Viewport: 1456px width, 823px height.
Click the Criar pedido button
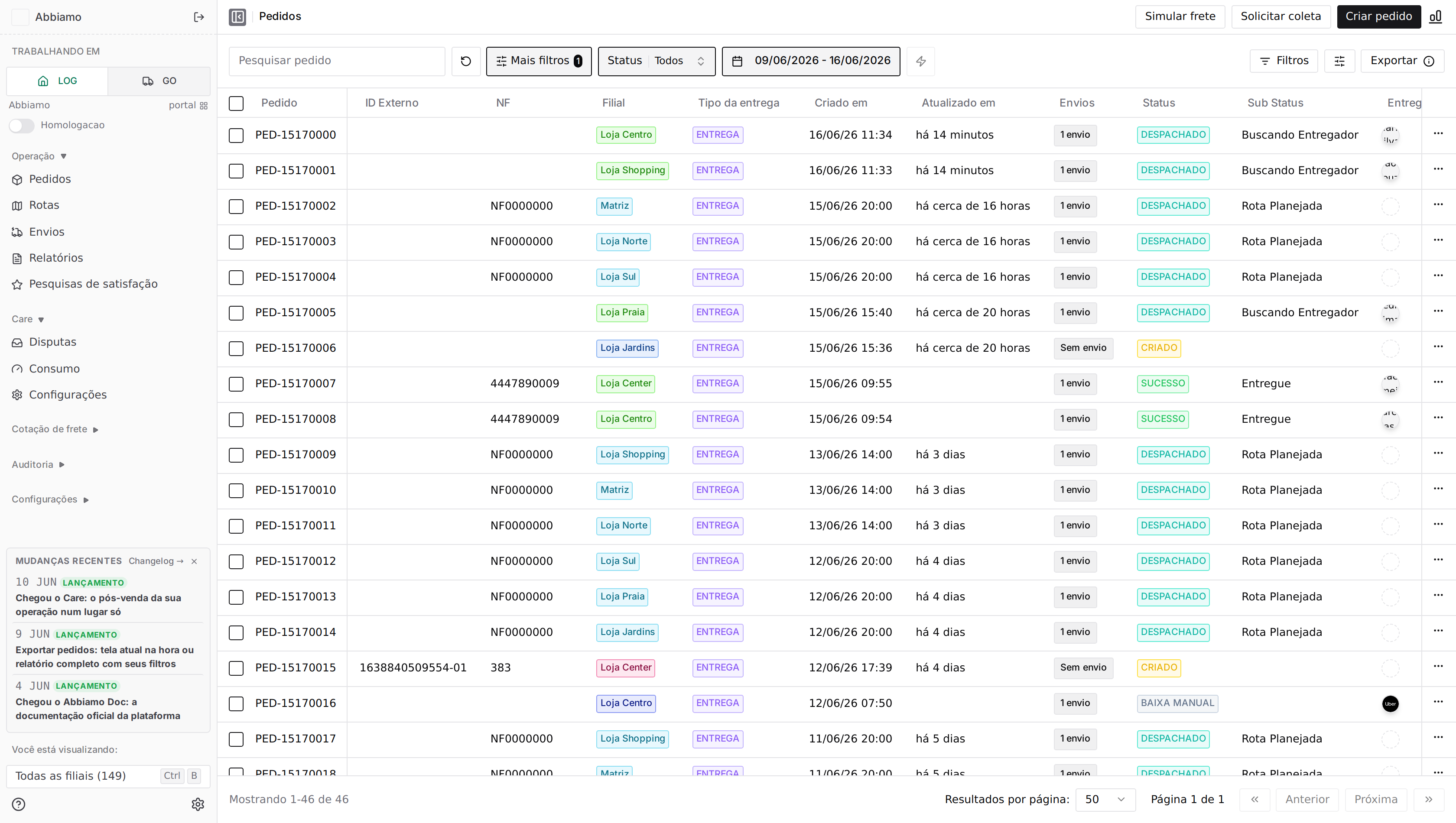[x=1378, y=16]
